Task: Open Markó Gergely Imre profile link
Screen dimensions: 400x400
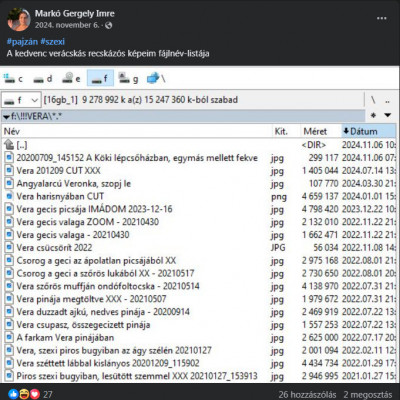Action: pyautogui.click(x=75, y=14)
